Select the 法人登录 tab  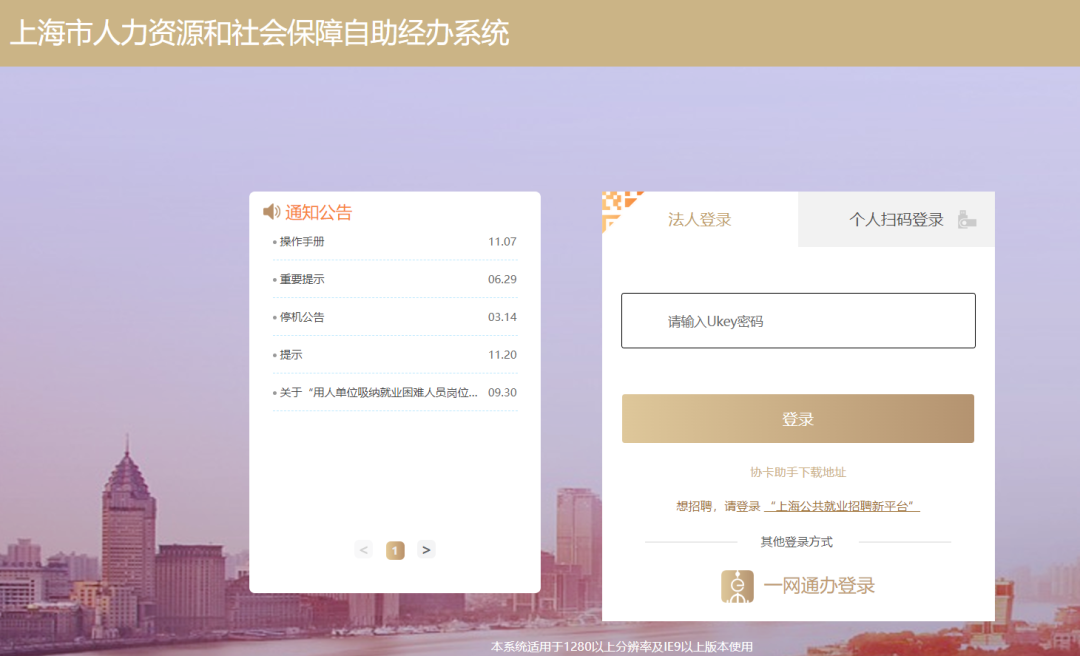pos(700,220)
